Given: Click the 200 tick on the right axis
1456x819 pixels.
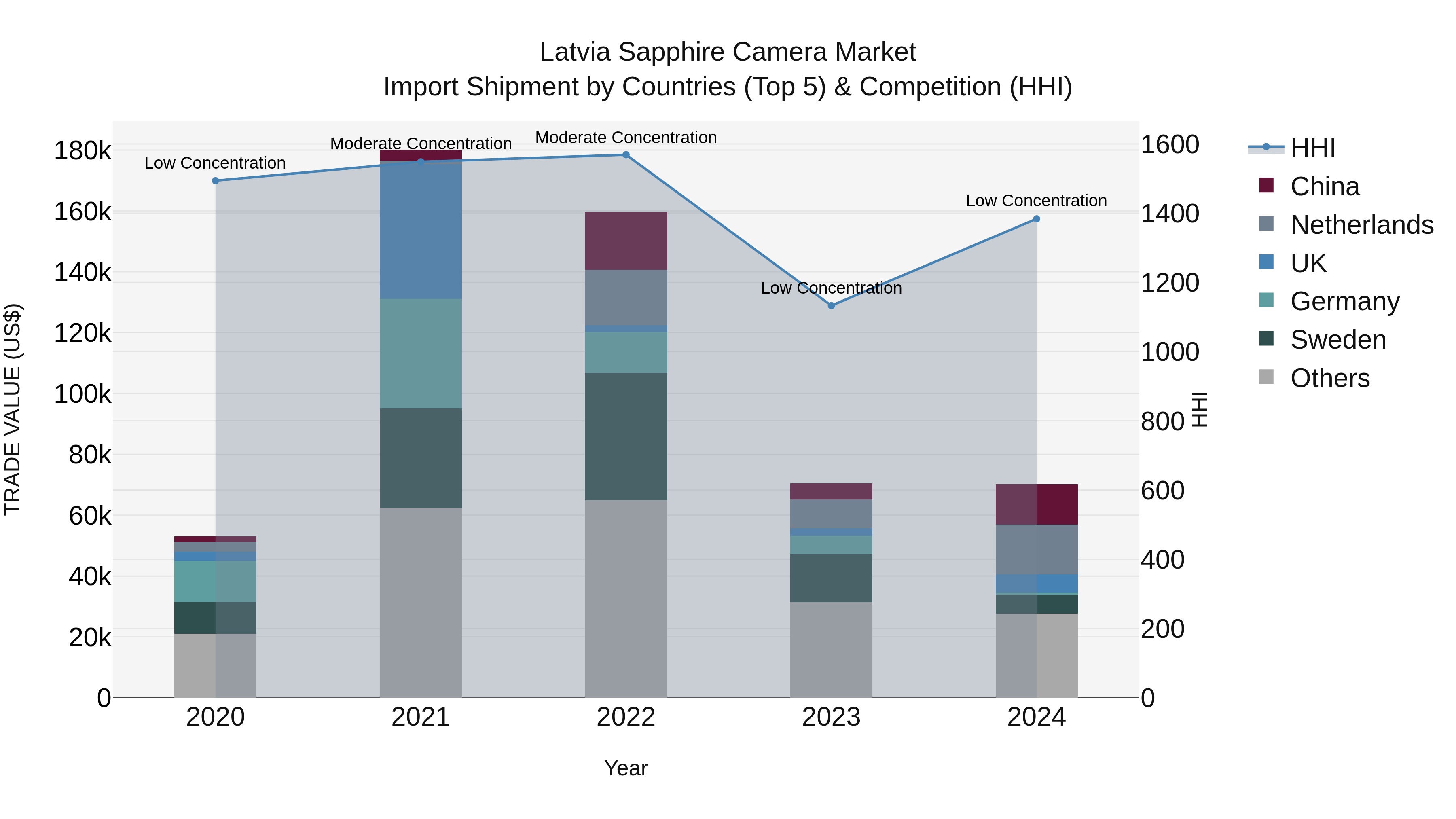Looking at the screenshot, I should click(x=1163, y=629).
